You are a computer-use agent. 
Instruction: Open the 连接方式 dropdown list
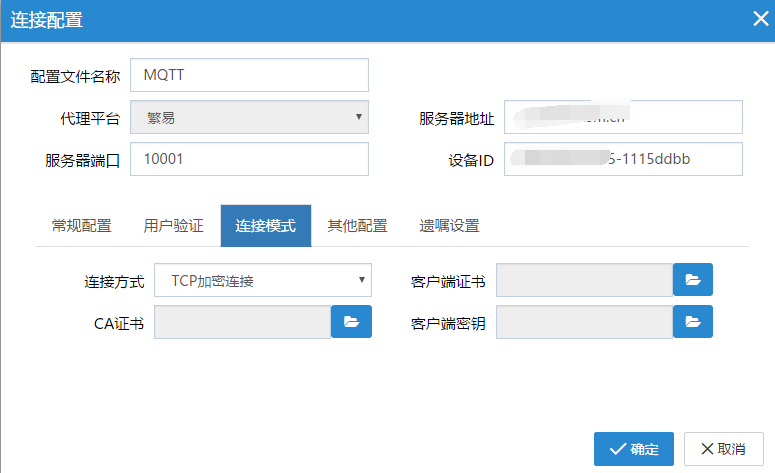tap(263, 281)
